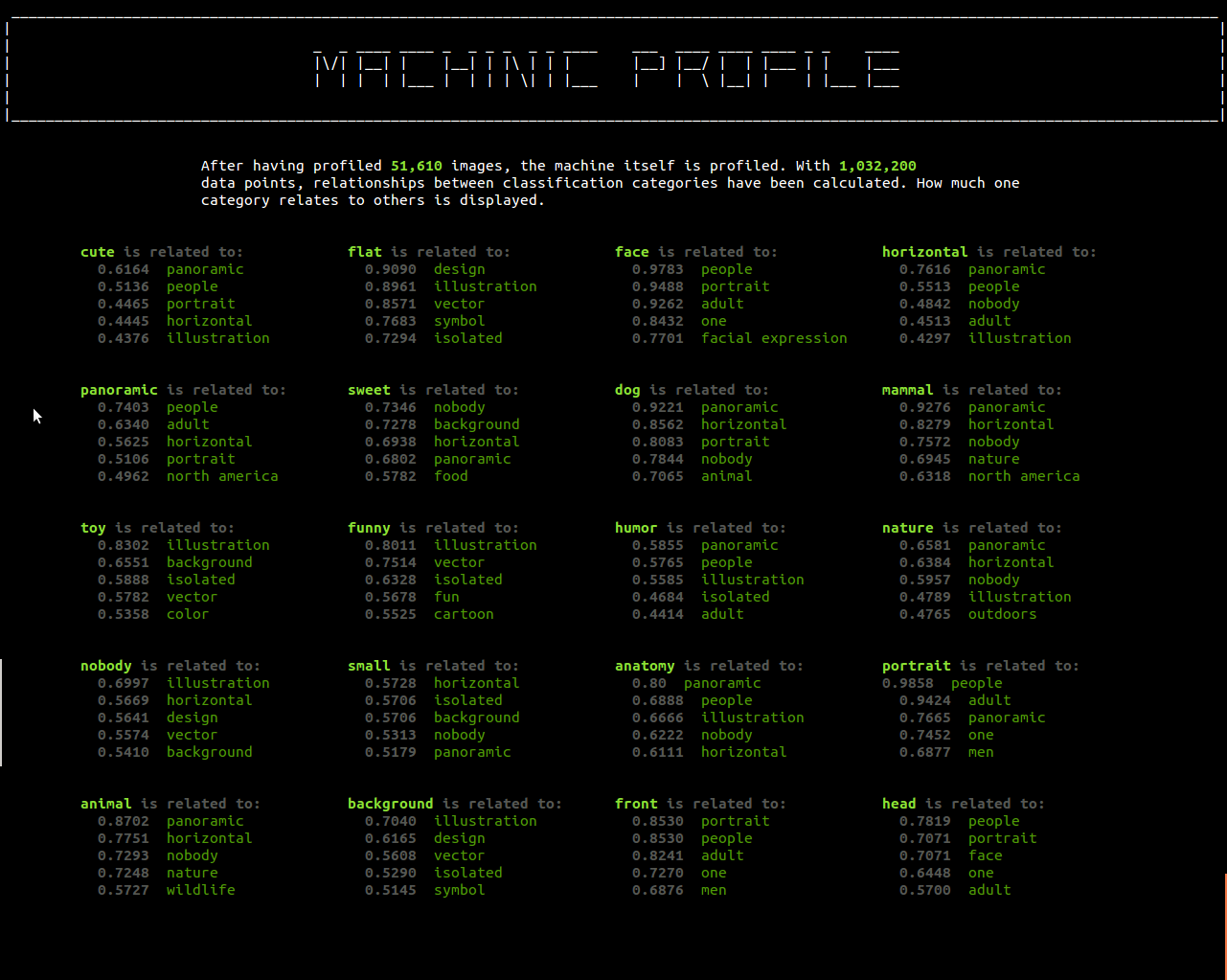Click the bold 'nature' category heading
The width and height of the screenshot is (1227, 980).
tap(908, 528)
